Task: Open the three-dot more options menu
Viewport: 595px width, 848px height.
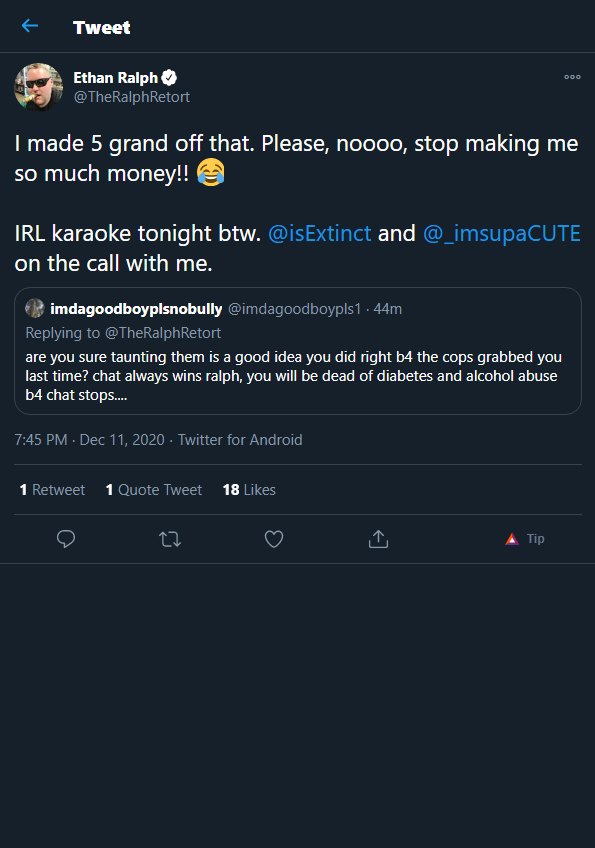Action: 572,77
